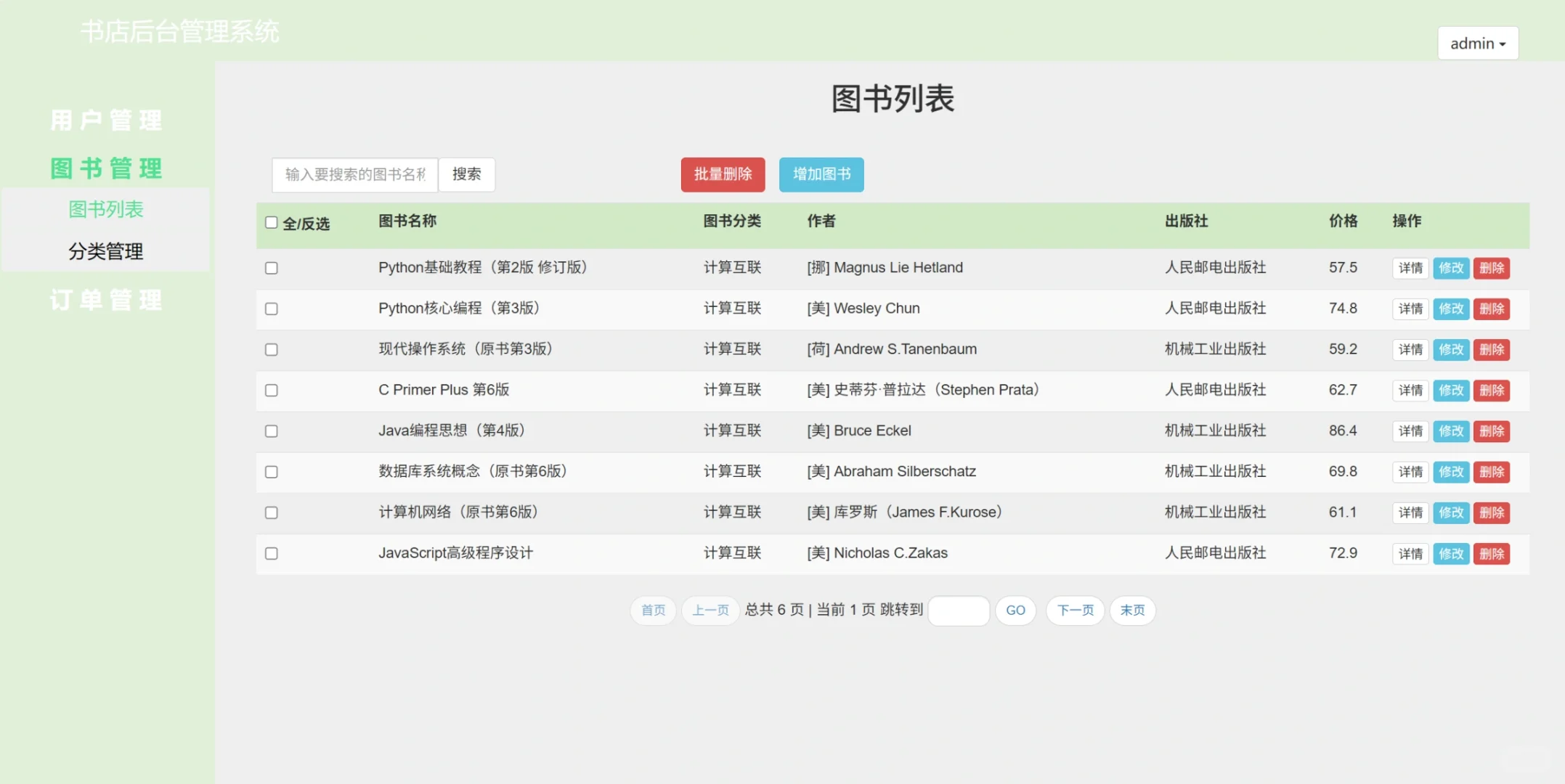Check the checkbox for Python基础教程
1565x784 pixels.
(271, 268)
